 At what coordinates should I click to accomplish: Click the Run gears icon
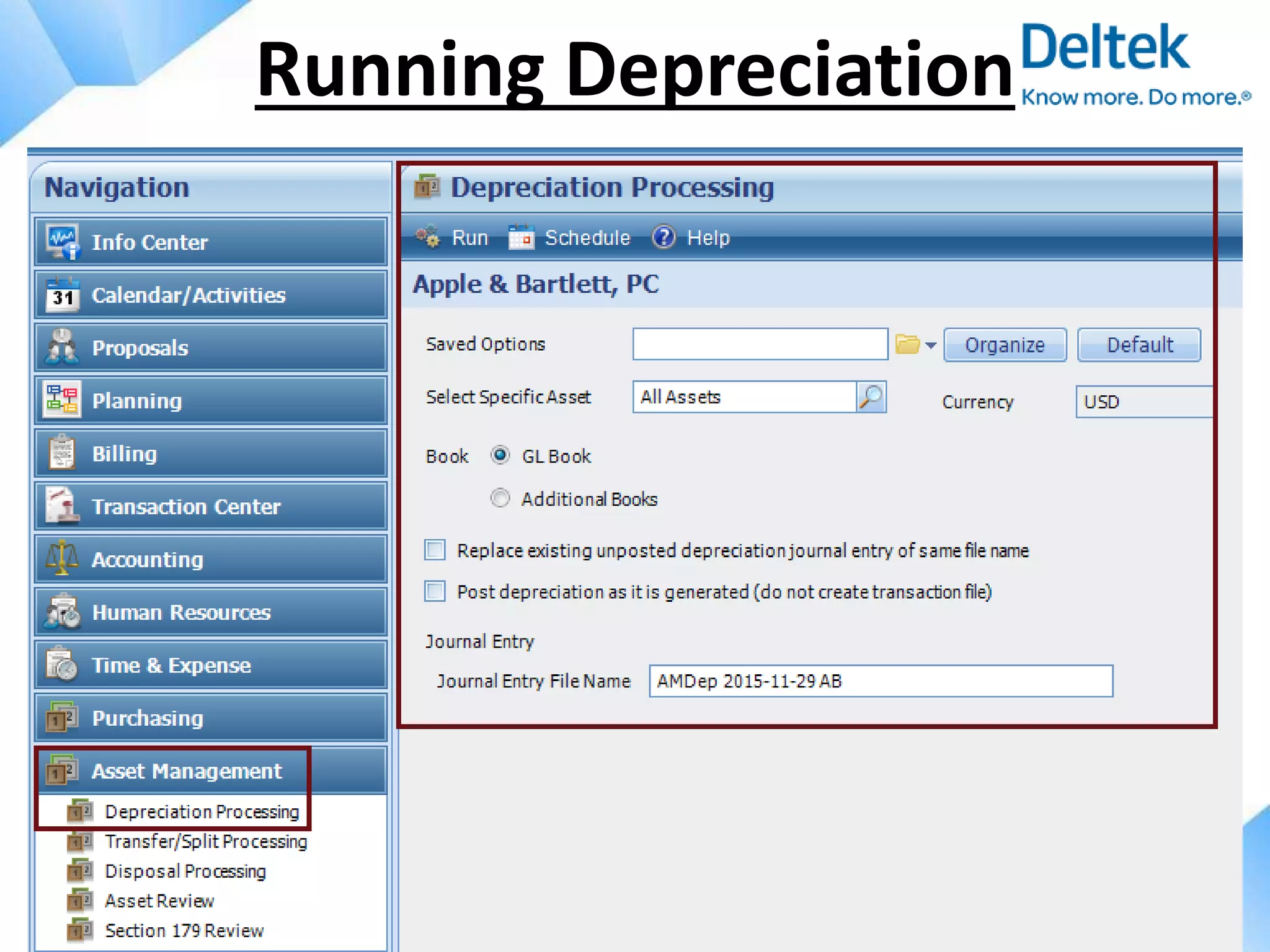(428, 237)
